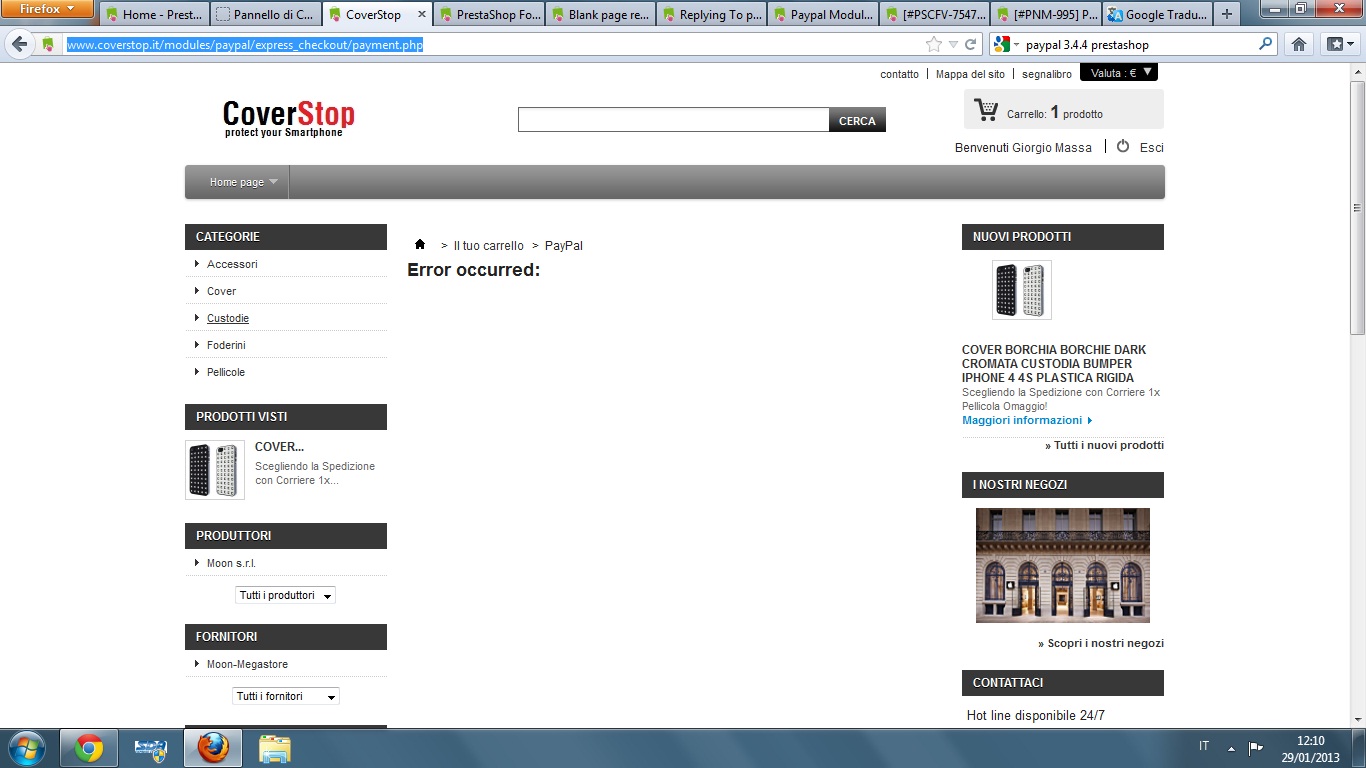Switch to the Replying To p... tab
This screenshot has height=768, width=1366.
click(711, 14)
